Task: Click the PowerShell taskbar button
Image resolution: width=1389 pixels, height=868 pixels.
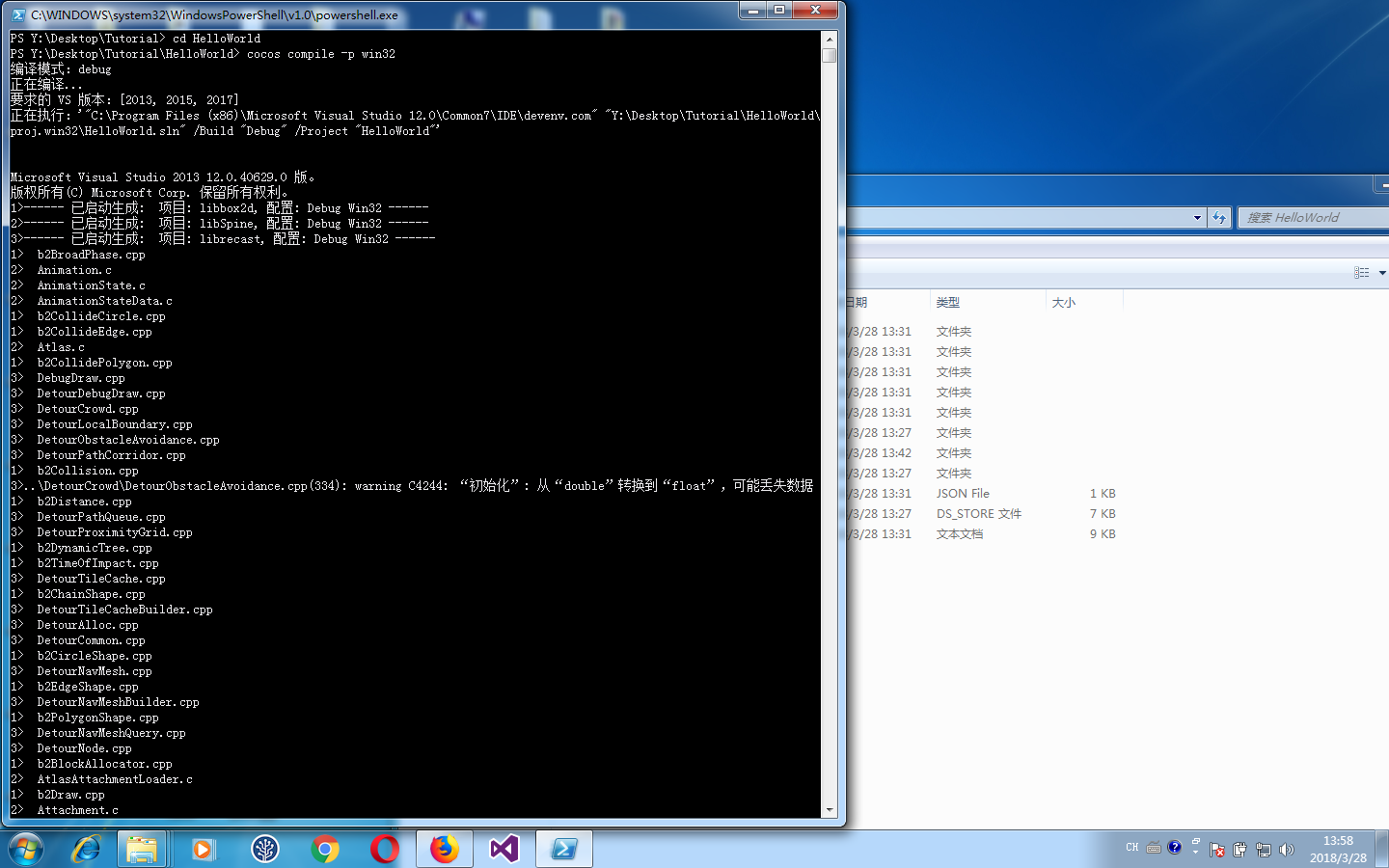Action: (564, 849)
